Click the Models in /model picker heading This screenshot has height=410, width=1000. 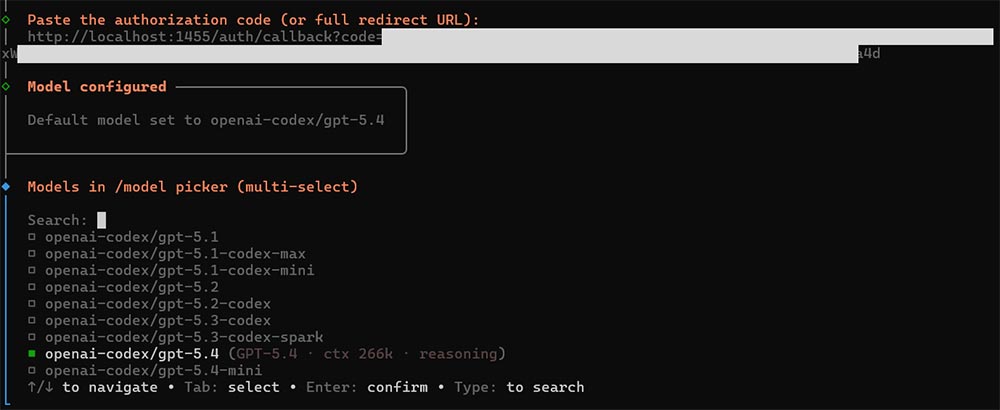[192, 187]
